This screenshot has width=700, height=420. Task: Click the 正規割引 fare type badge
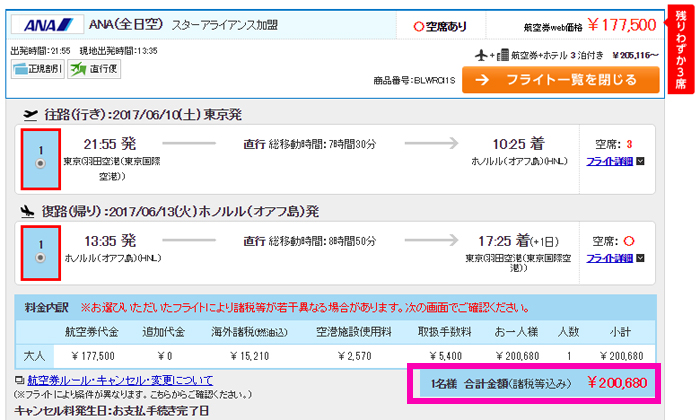pos(38,69)
